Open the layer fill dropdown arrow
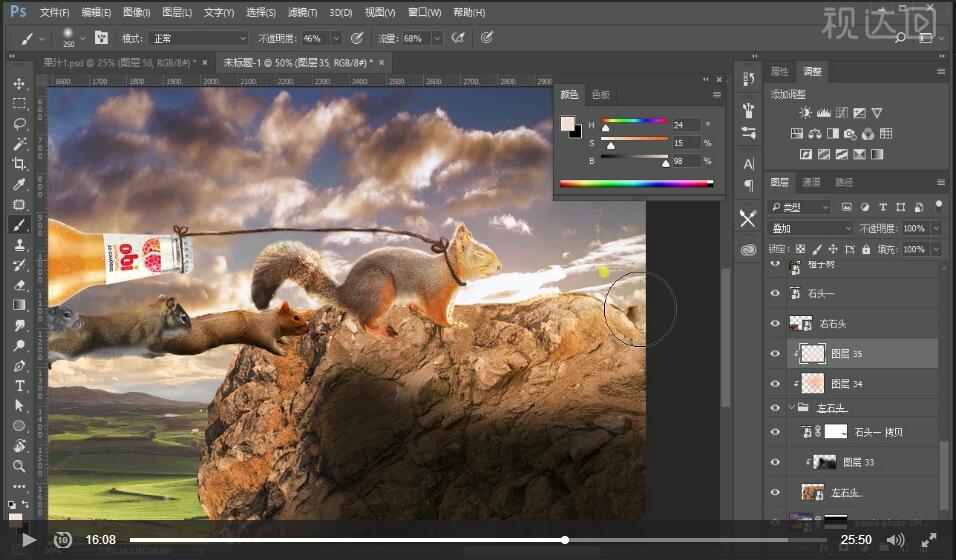Screen dimensions: 956x560 point(936,249)
